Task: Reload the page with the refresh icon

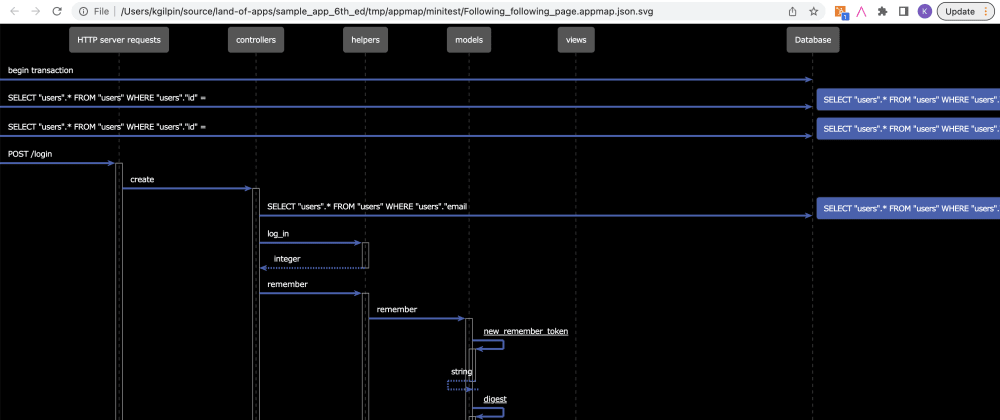Action: point(57,11)
